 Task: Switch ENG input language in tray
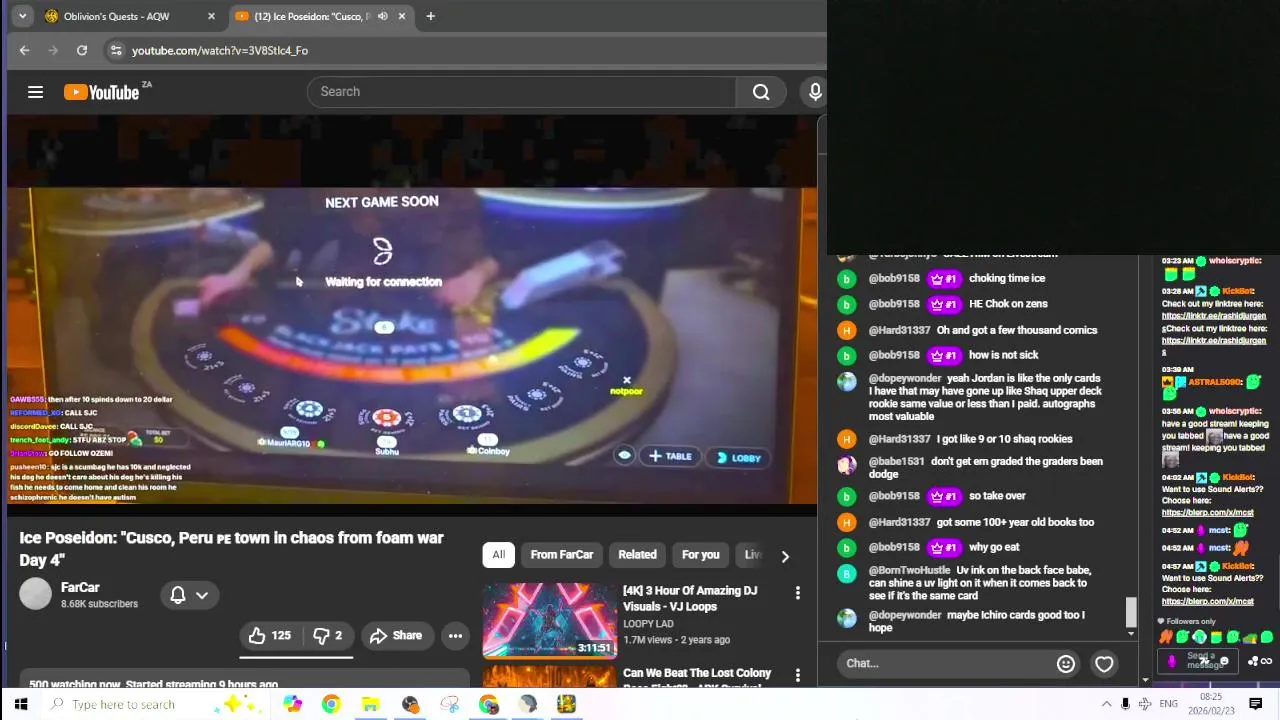(1168, 704)
